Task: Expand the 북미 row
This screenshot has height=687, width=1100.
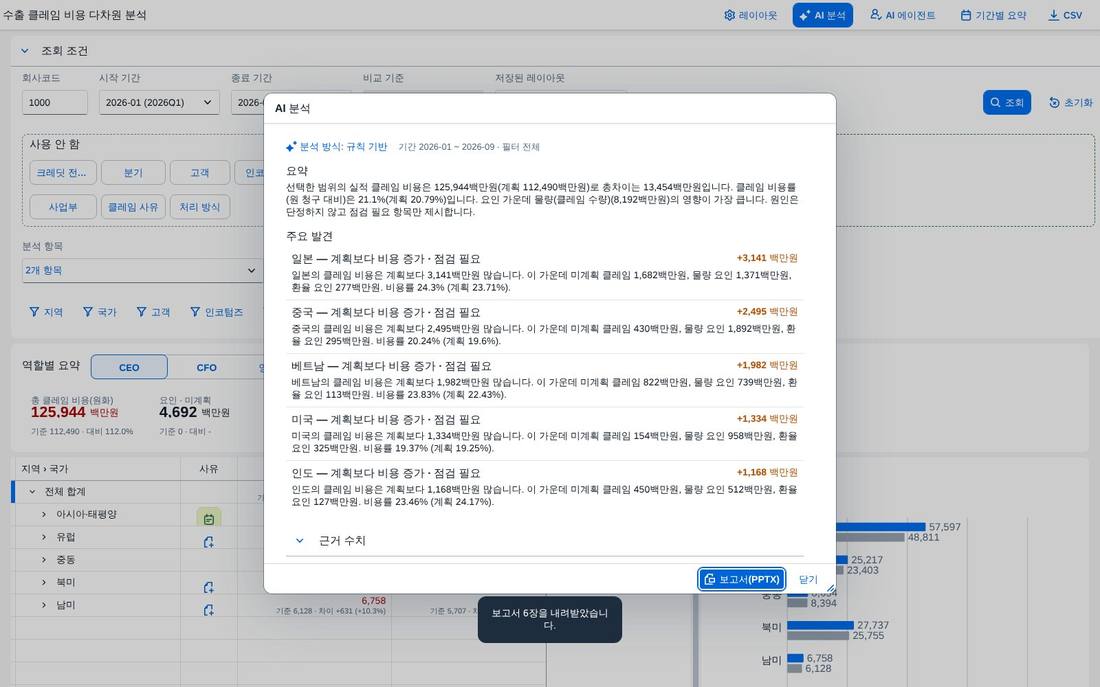Action: [44, 582]
